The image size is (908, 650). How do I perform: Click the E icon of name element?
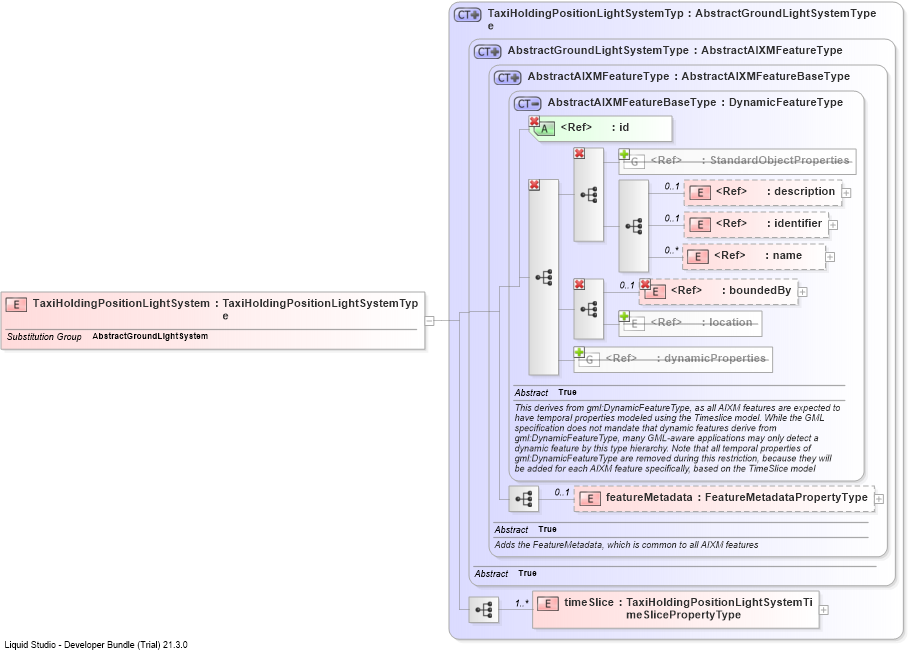click(698, 257)
